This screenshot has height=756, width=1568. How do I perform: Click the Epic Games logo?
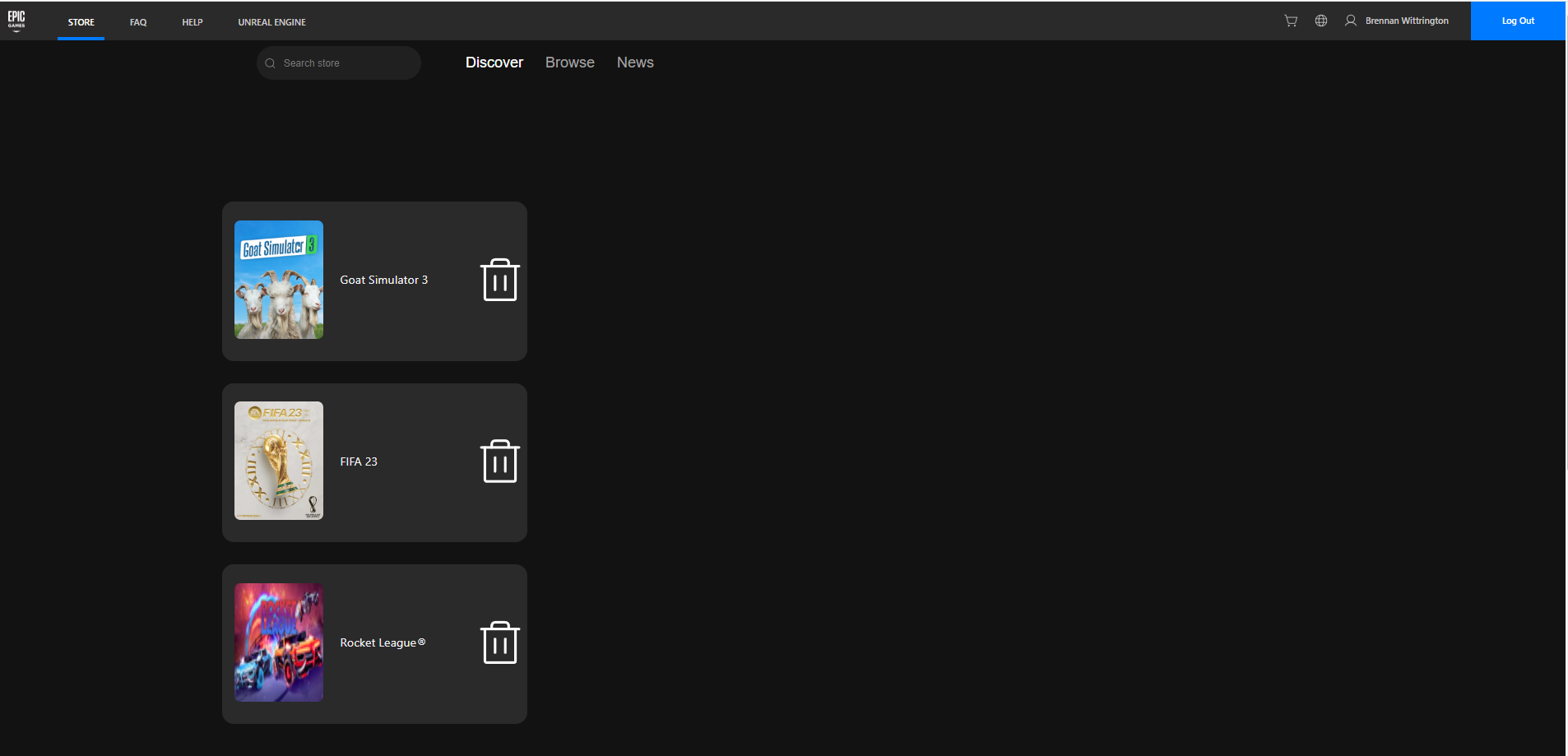[x=16, y=21]
